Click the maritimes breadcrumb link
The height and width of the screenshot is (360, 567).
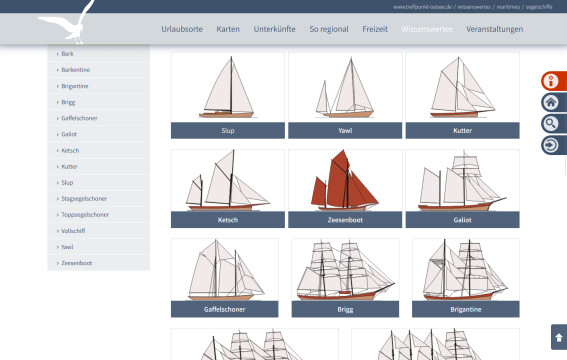508,7
